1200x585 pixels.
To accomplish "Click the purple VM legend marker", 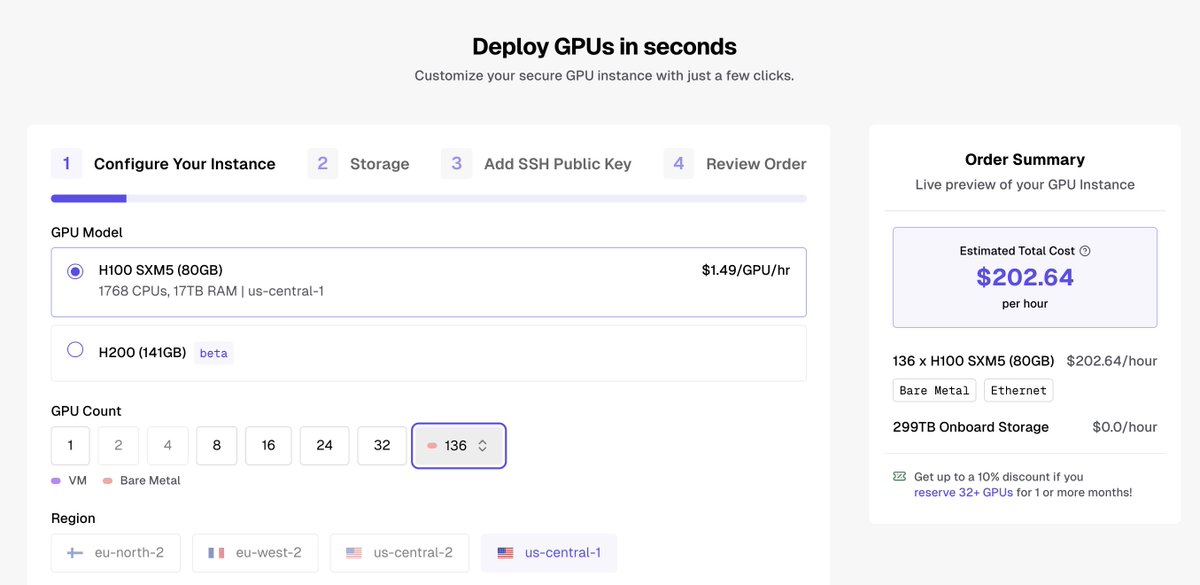I will tap(56, 481).
